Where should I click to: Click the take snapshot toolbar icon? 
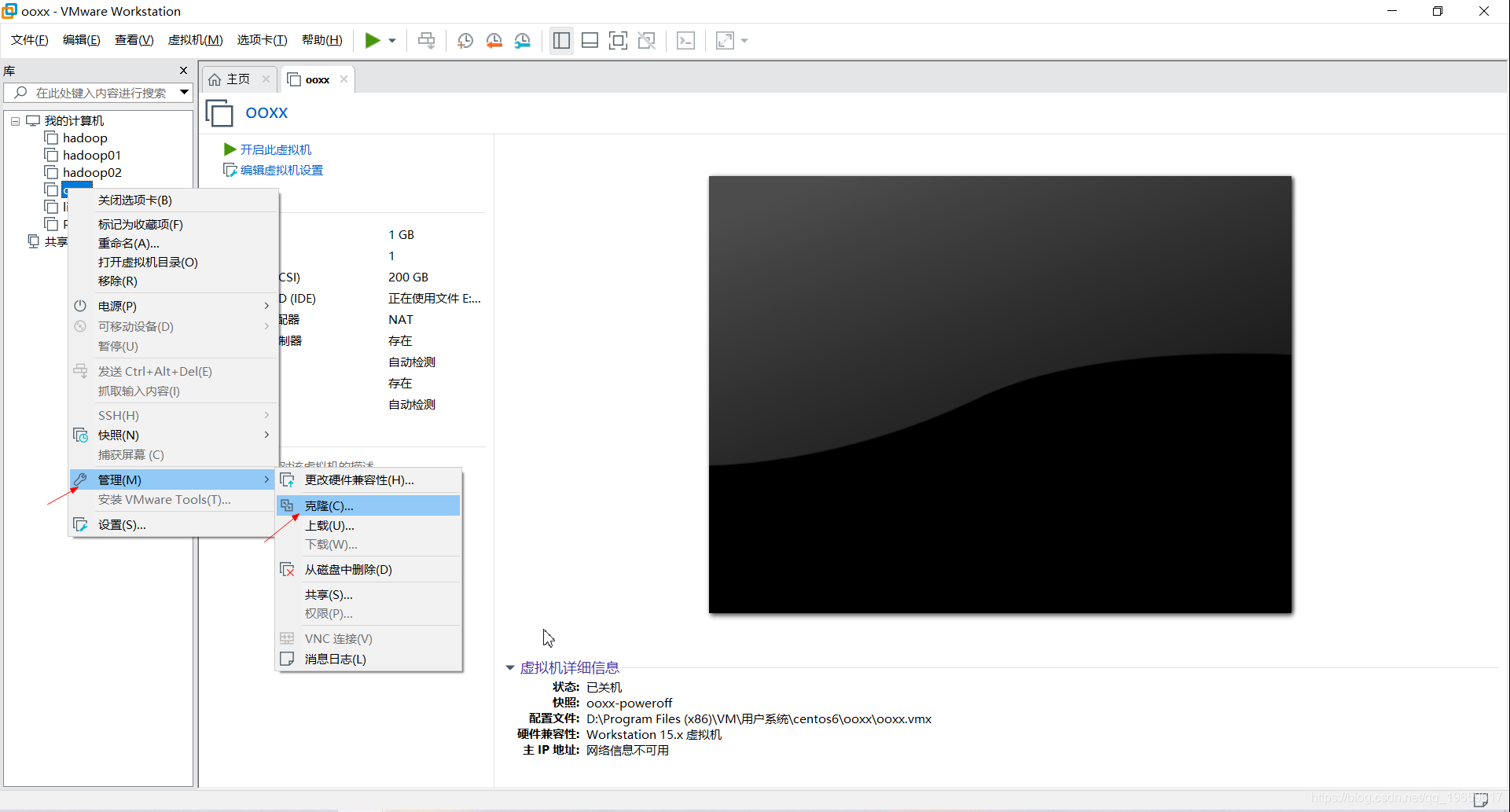coord(465,40)
